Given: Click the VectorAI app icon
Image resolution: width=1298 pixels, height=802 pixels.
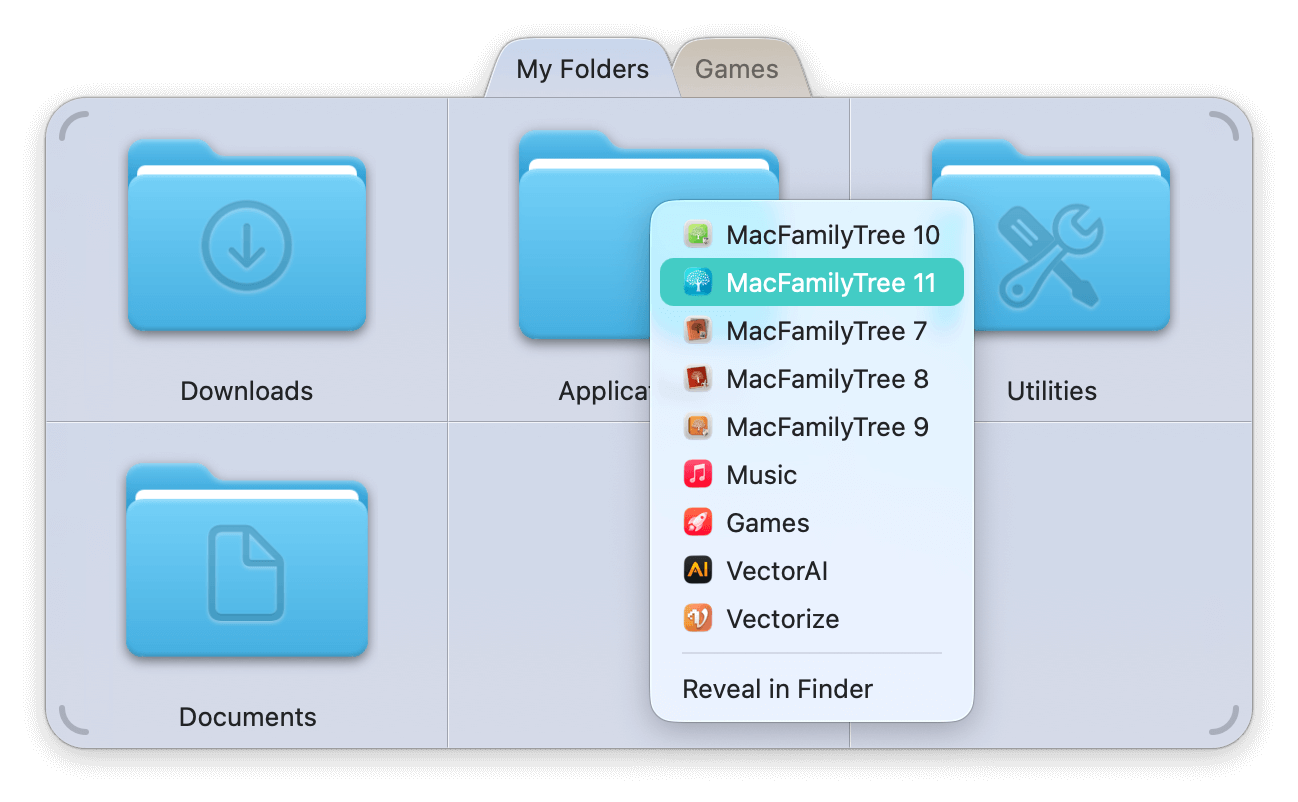Looking at the screenshot, I should [697, 571].
